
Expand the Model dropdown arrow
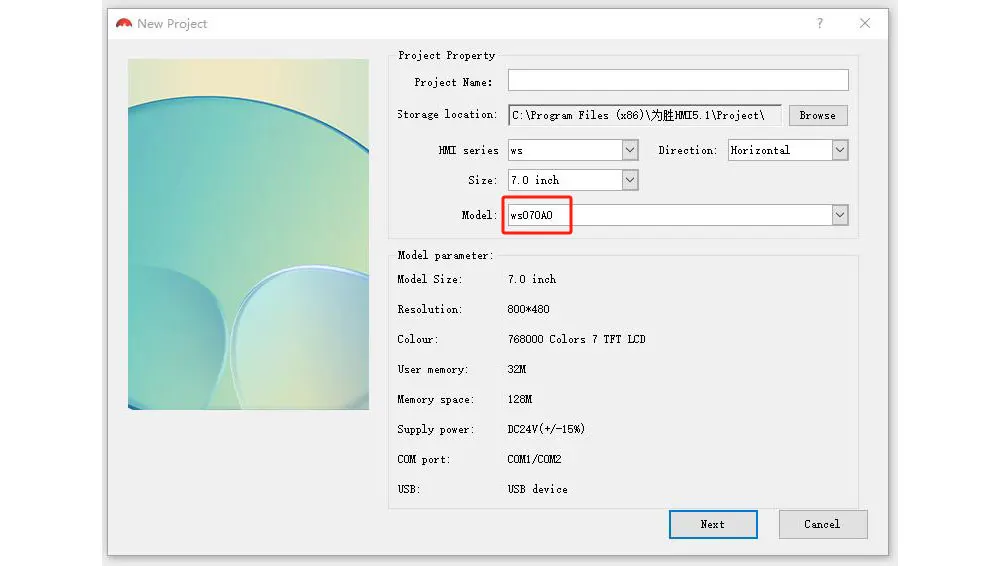(840, 215)
